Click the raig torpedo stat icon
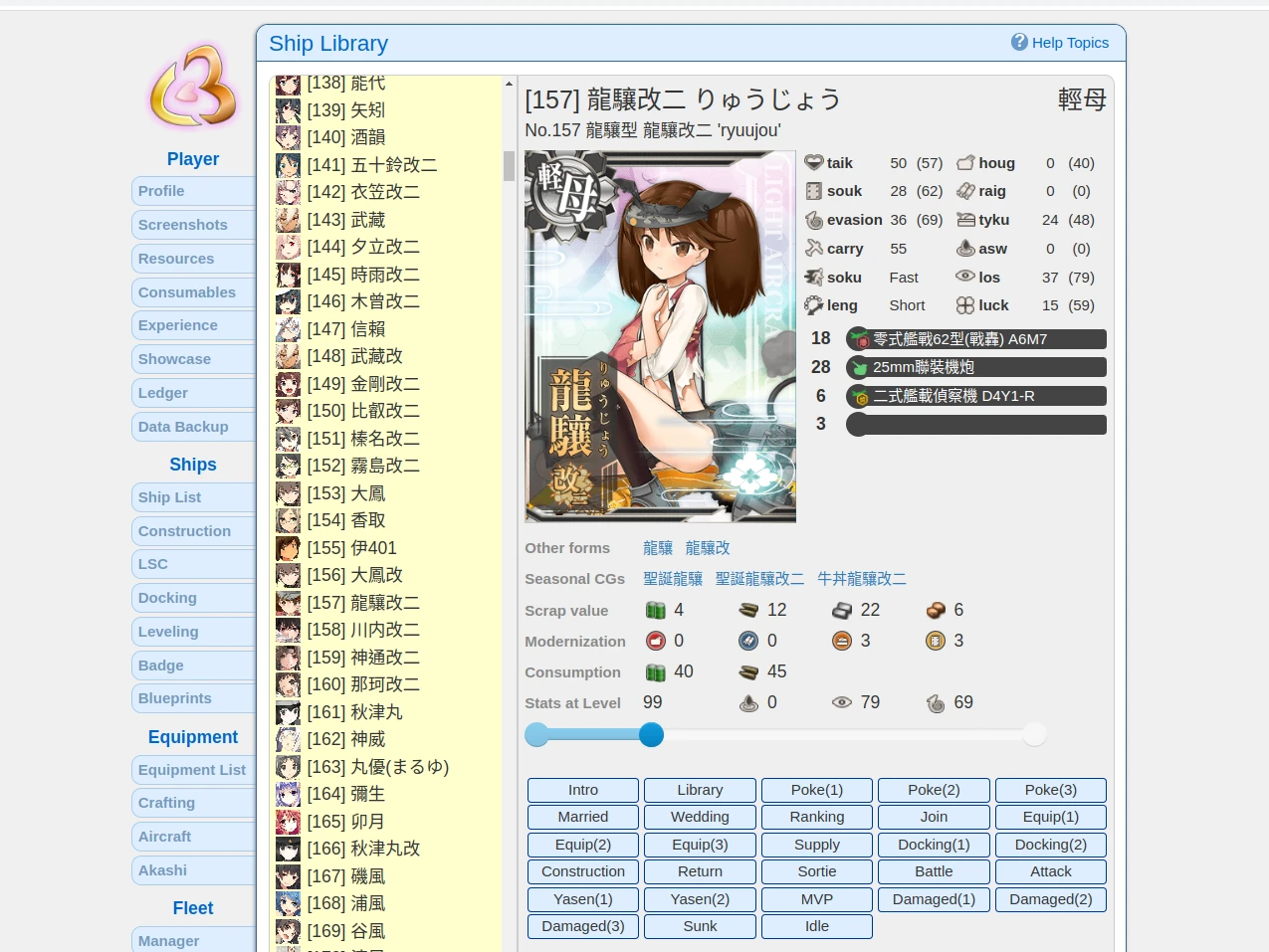The height and width of the screenshot is (952, 1269). pyautogui.click(x=965, y=191)
